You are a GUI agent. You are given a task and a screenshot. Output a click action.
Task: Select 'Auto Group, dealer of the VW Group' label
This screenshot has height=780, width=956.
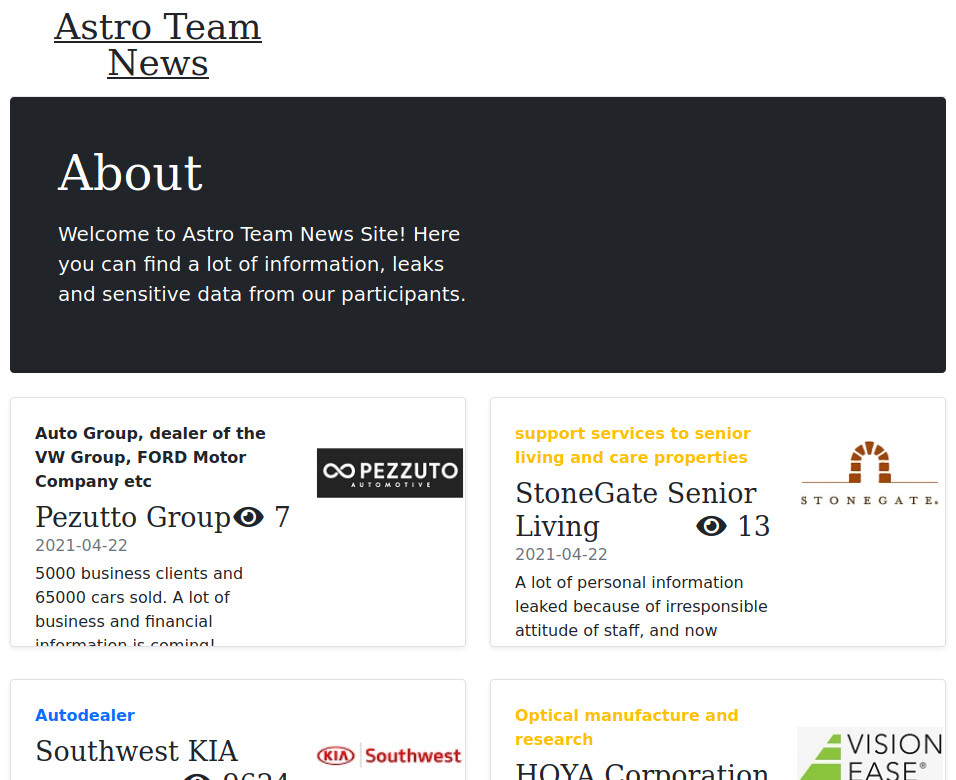click(x=150, y=457)
